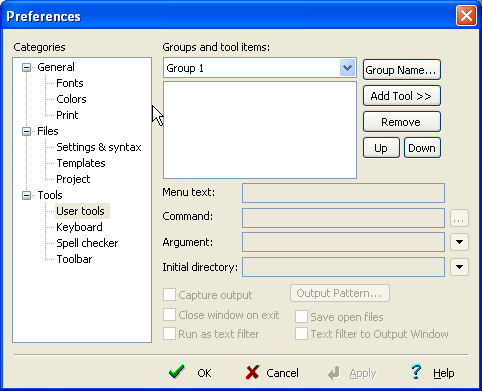Click the Remove button
The height and width of the screenshot is (391, 482).
(402, 122)
